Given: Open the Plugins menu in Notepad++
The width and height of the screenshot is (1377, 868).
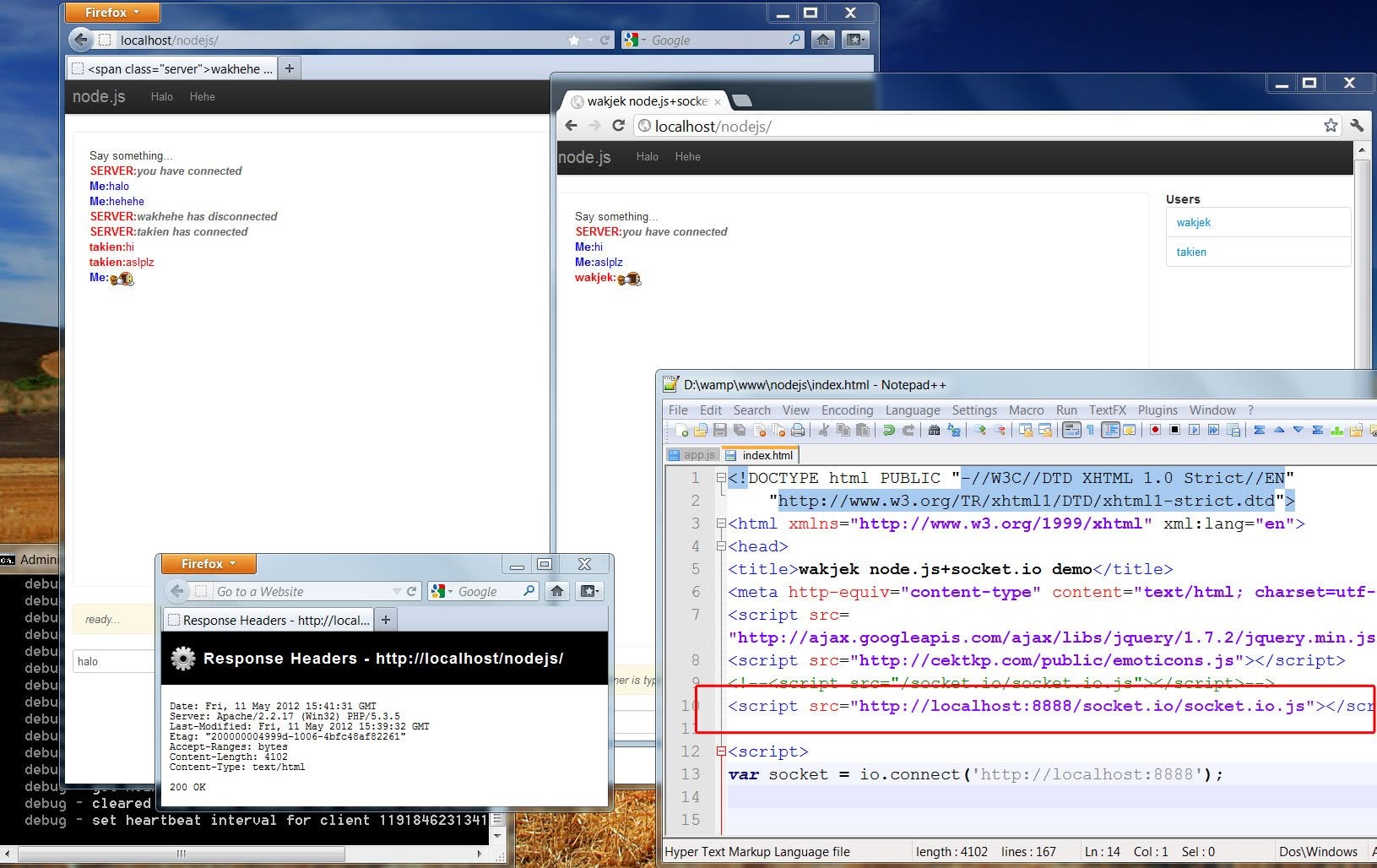Looking at the screenshot, I should pyautogui.click(x=1157, y=410).
